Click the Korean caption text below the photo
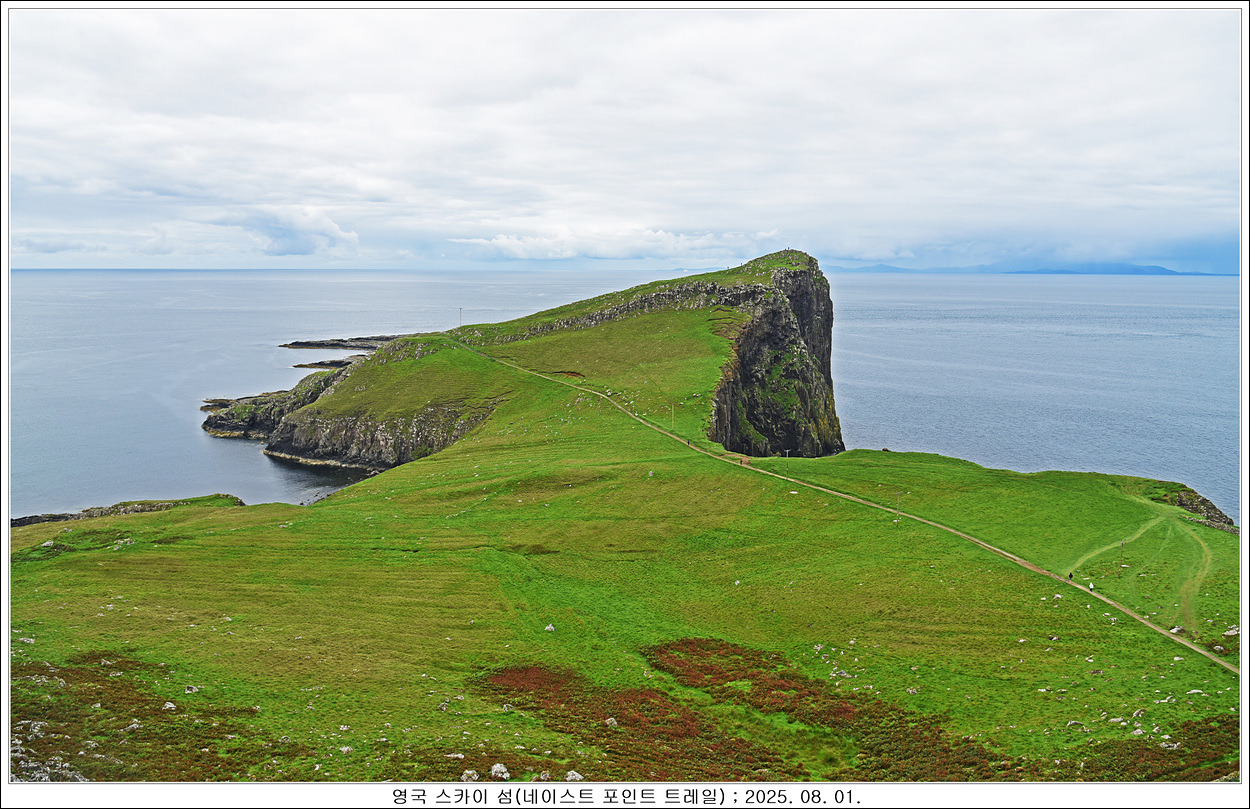 (x=560, y=796)
